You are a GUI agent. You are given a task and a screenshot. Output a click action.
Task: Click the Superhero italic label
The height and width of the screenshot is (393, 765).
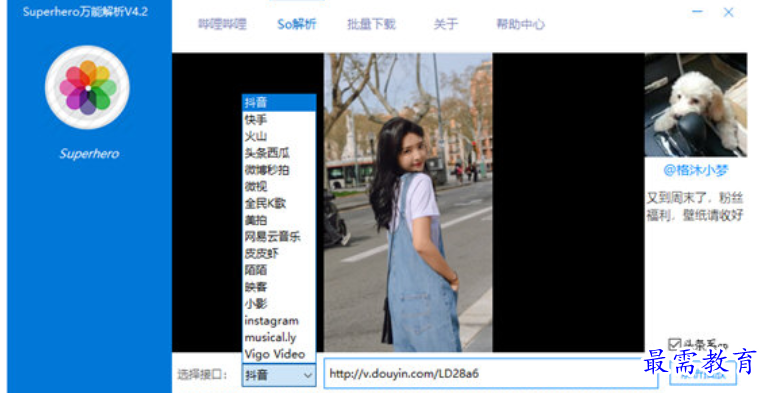[89, 154]
